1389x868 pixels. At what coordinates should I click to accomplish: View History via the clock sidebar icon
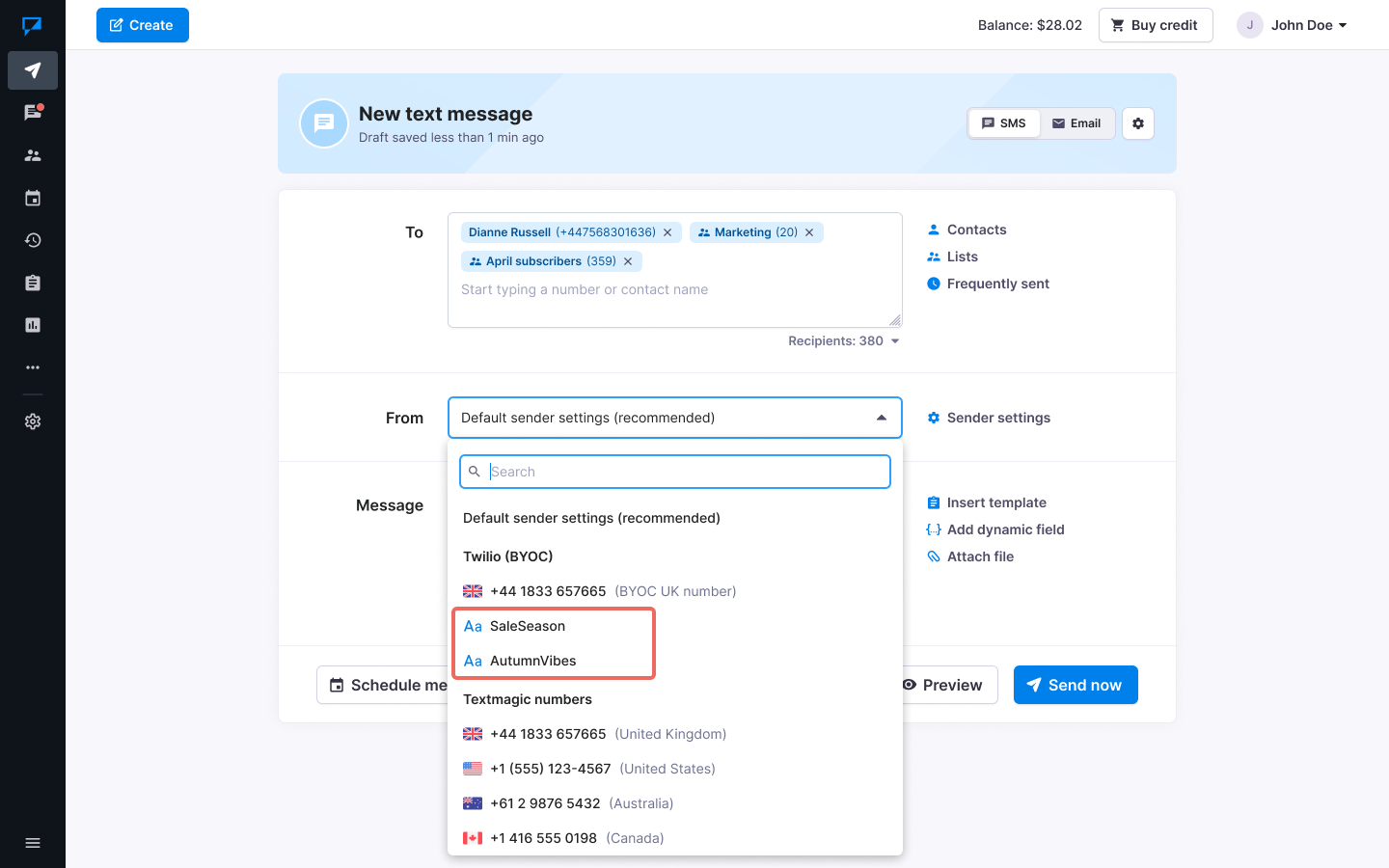click(x=32, y=239)
